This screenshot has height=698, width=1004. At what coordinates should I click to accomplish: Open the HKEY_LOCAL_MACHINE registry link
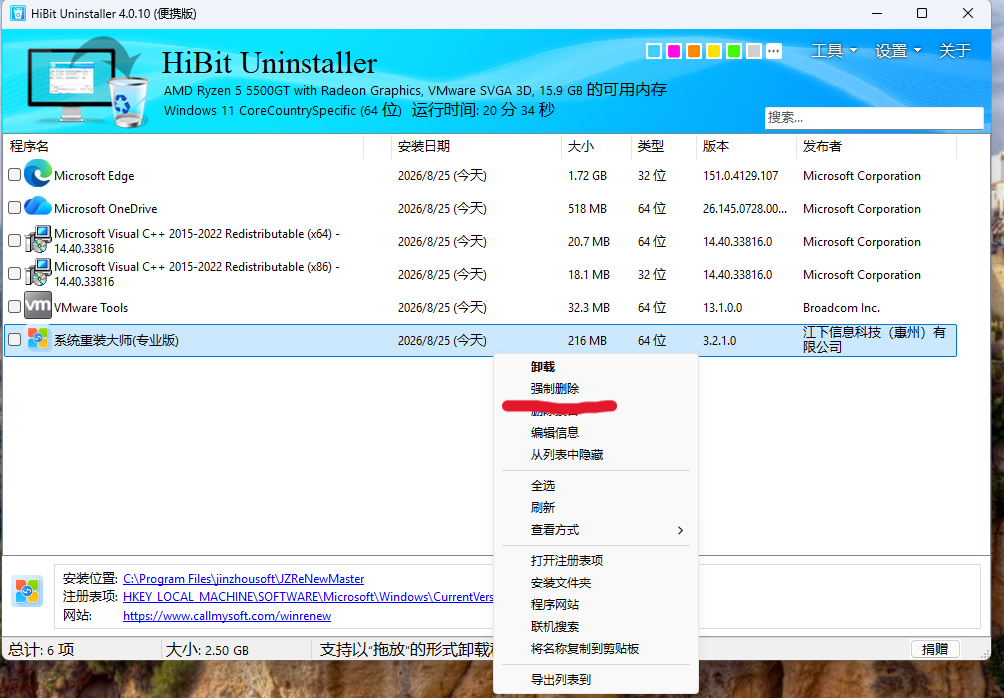308,597
